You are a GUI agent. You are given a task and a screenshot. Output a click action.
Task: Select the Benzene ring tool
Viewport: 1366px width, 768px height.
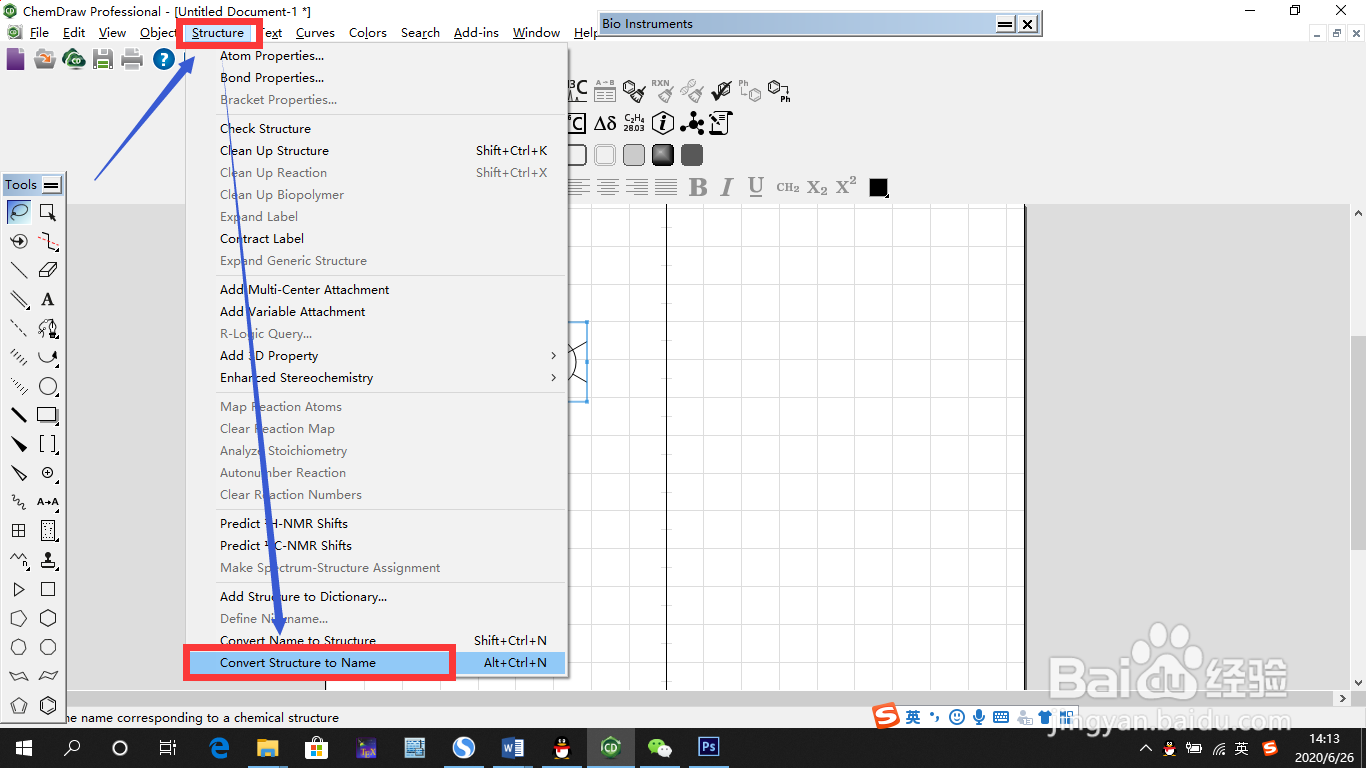click(x=47, y=705)
